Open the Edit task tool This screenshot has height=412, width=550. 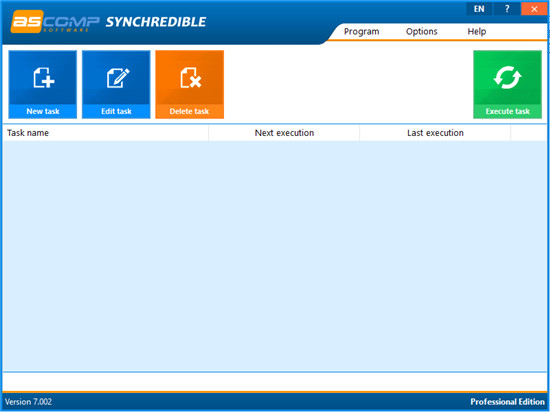tap(116, 84)
